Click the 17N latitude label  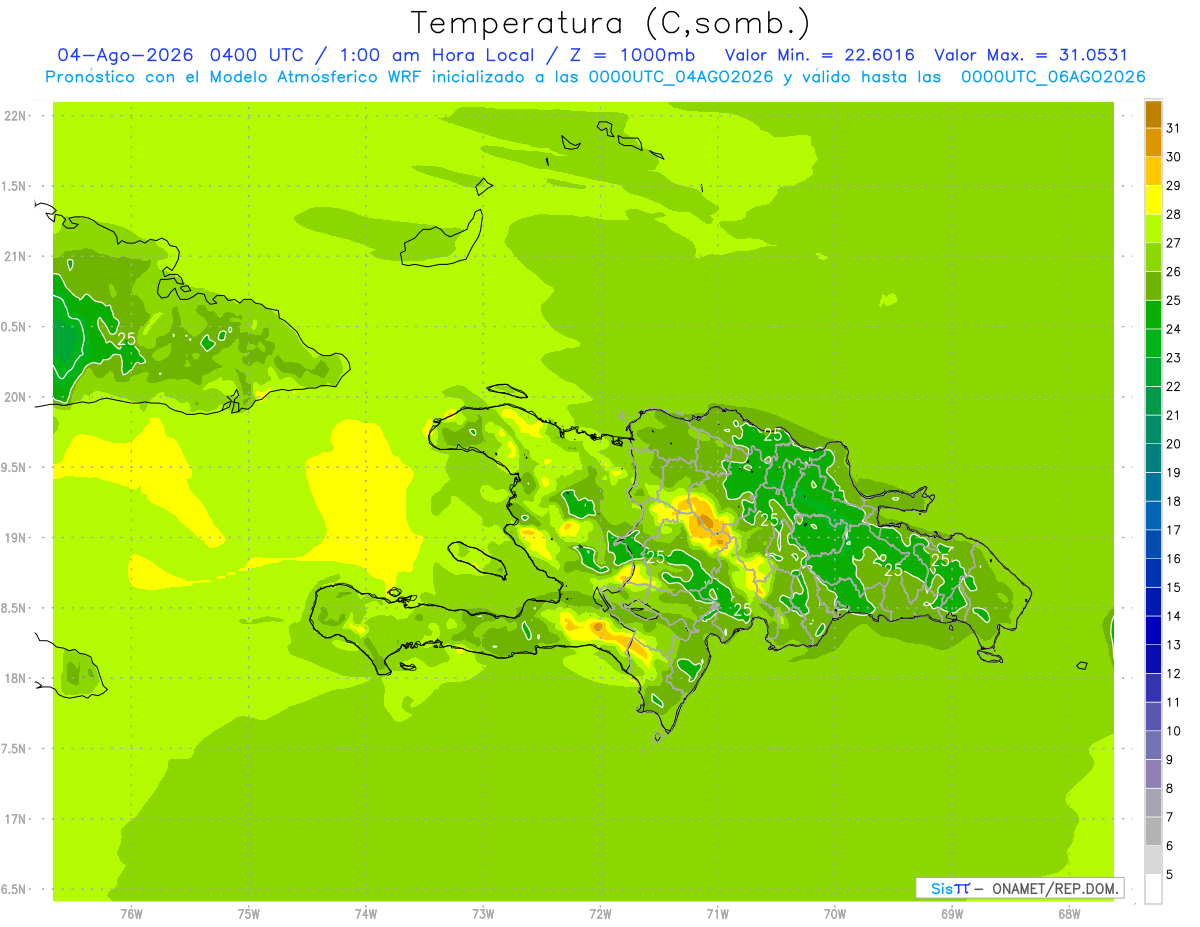point(16,819)
